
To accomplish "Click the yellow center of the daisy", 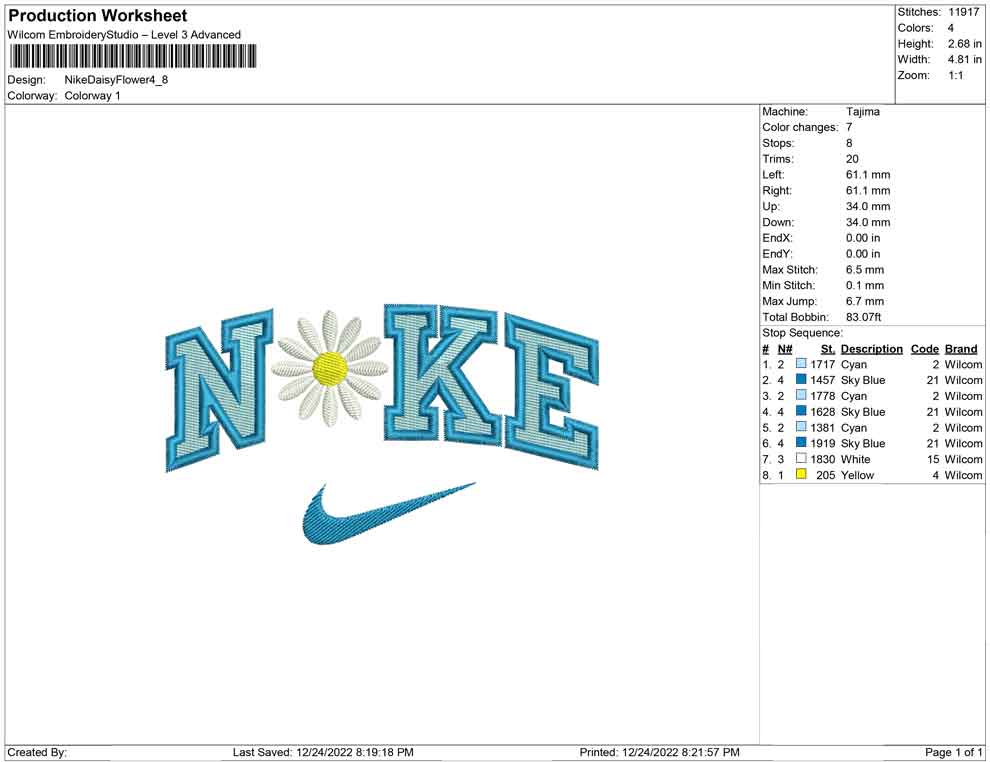I will click(x=330, y=368).
